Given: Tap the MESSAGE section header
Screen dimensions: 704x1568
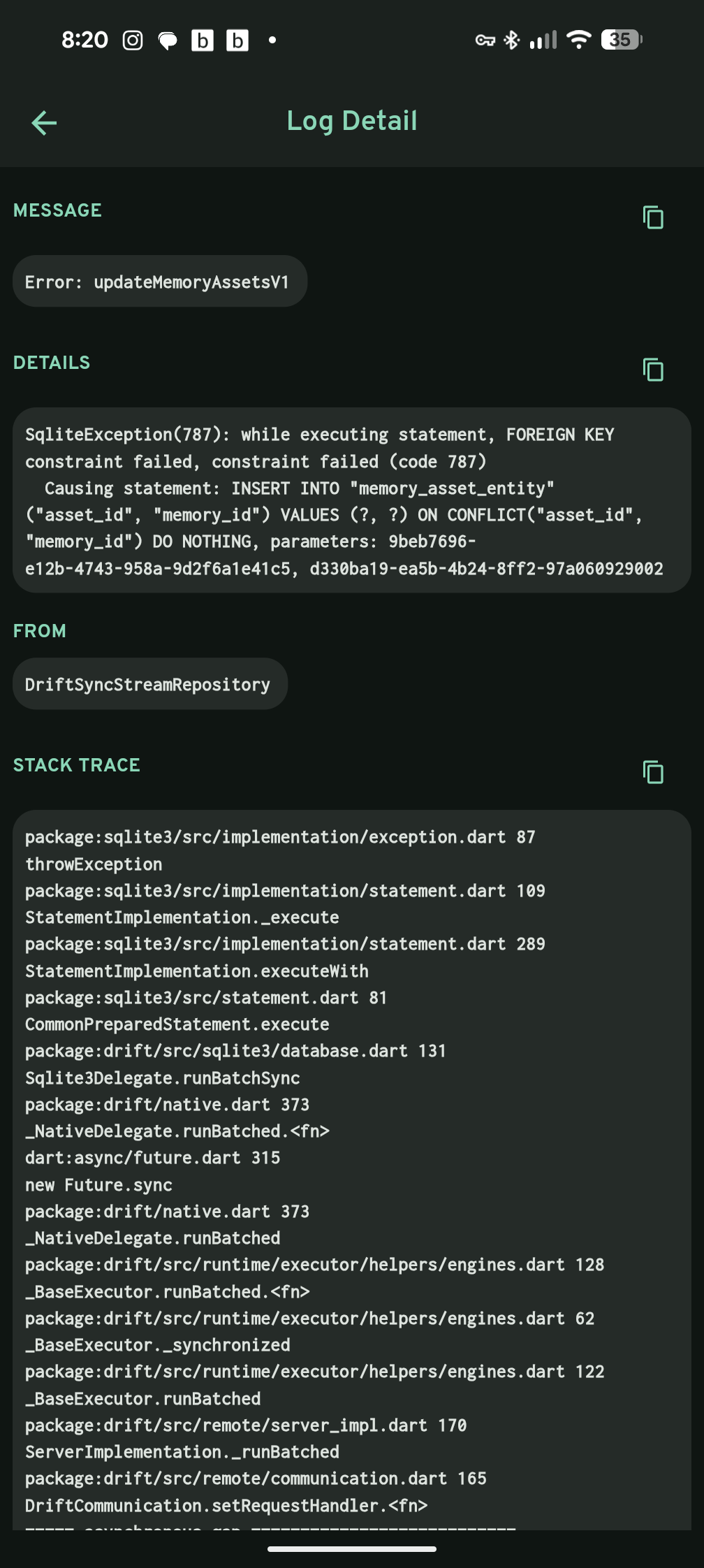Looking at the screenshot, I should tap(57, 210).
